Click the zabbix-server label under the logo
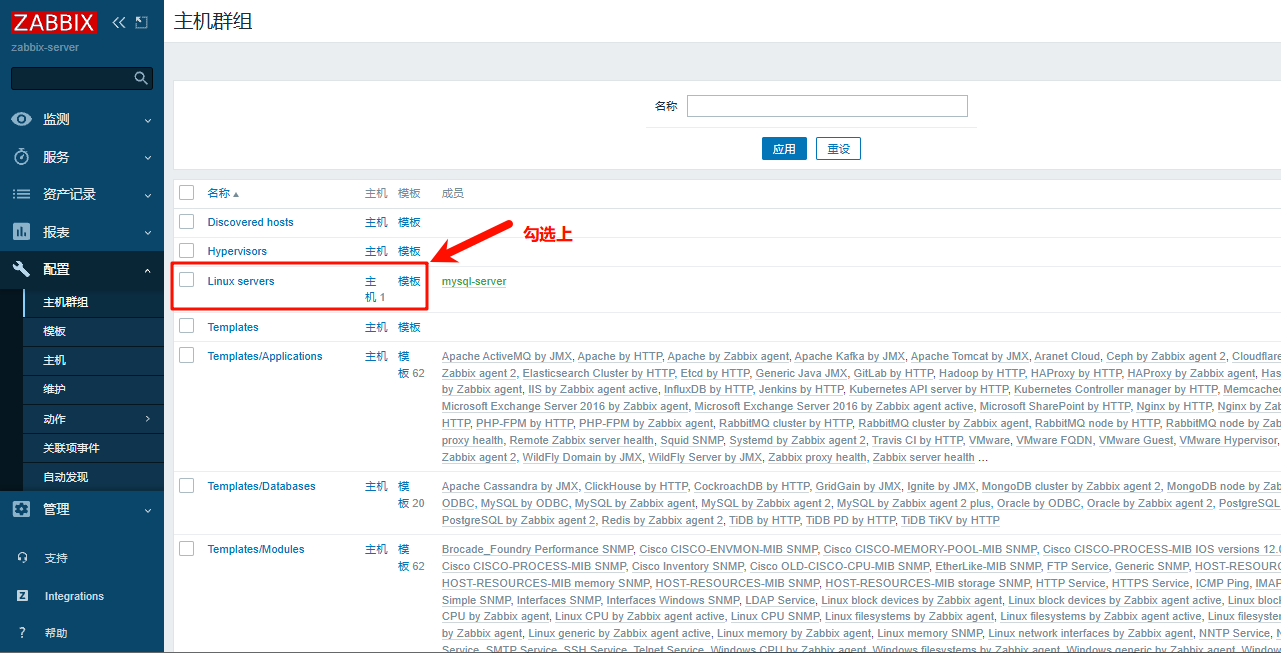The height and width of the screenshot is (653, 1281). point(45,47)
